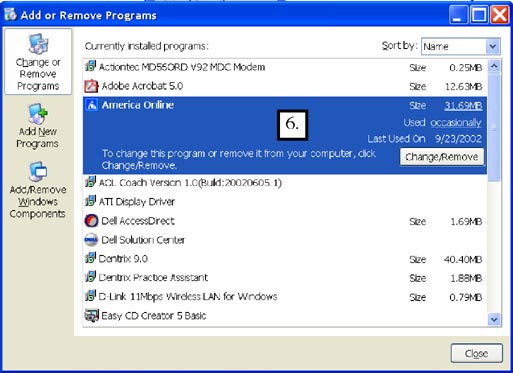Click the Sort by dropdown arrow

pyautogui.click(x=493, y=46)
